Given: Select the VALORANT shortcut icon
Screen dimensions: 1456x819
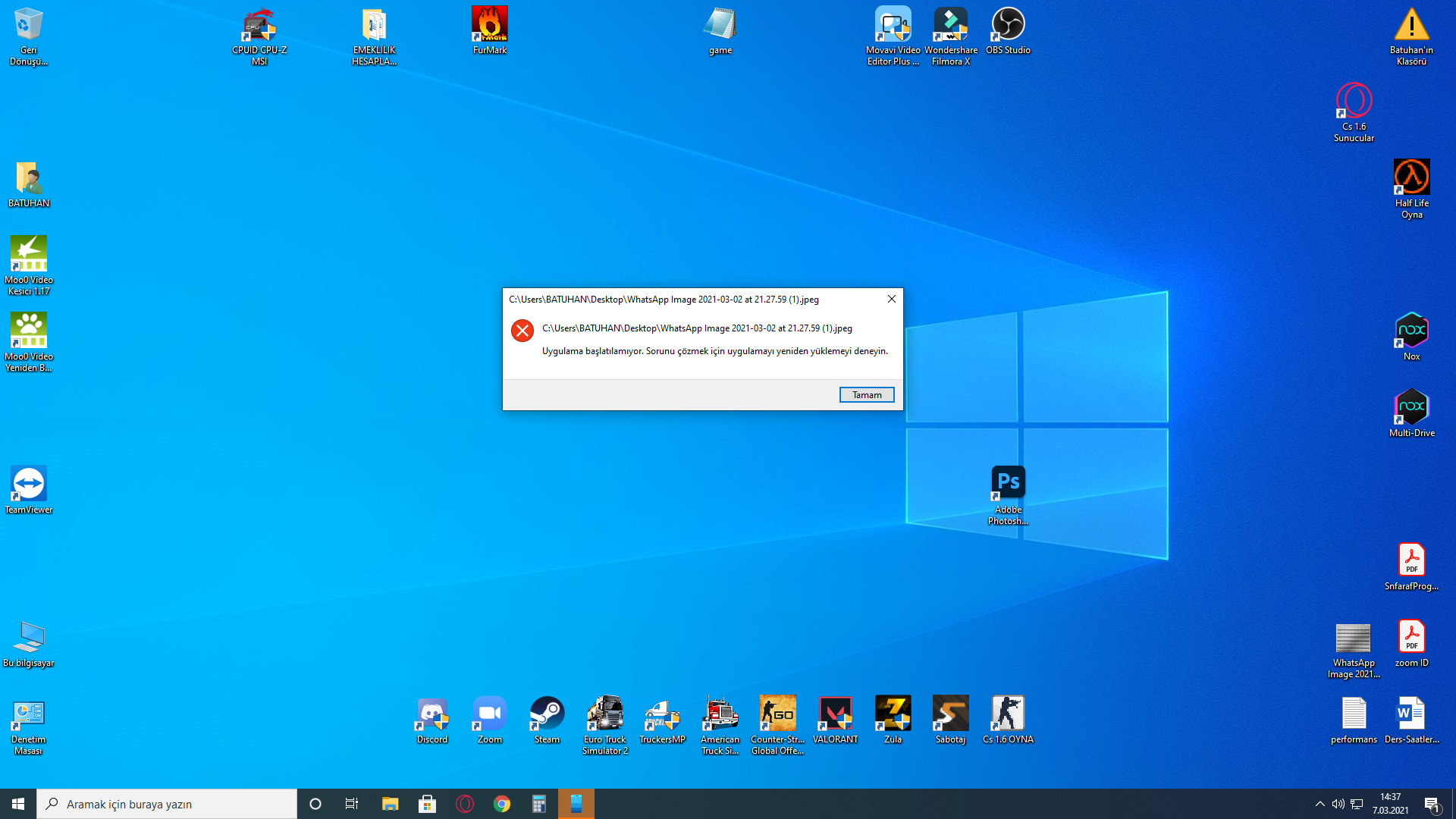Looking at the screenshot, I should click(x=835, y=715).
